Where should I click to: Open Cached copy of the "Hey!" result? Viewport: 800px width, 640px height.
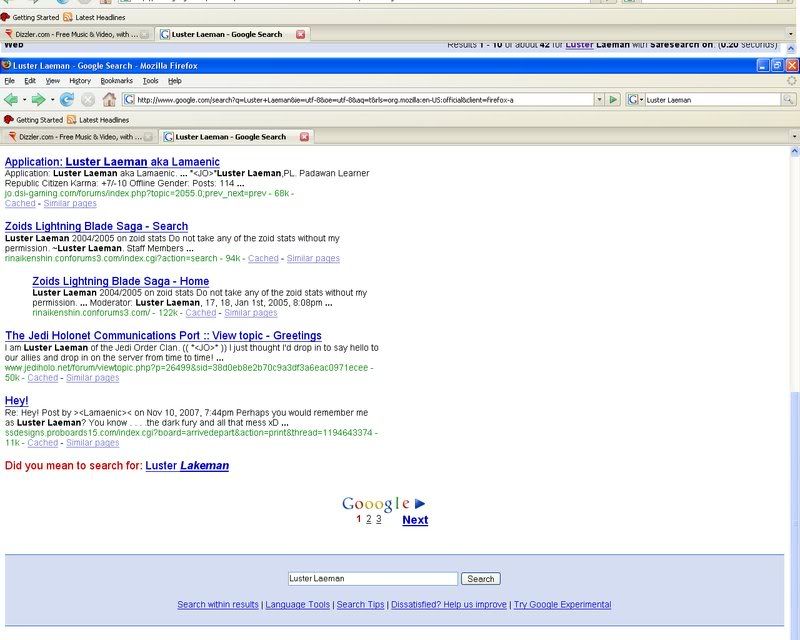(43, 443)
